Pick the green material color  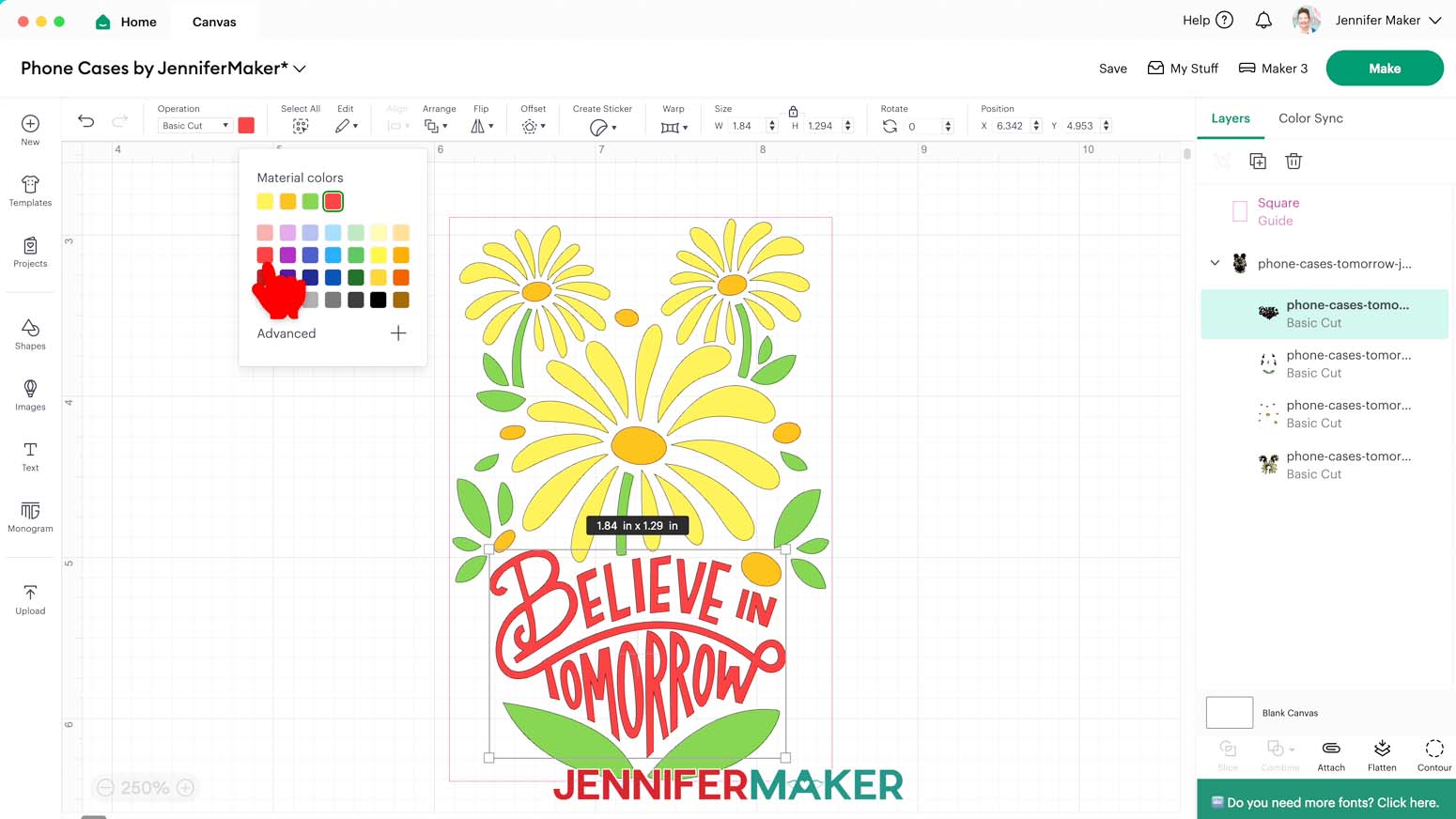[x=310, y=201]
